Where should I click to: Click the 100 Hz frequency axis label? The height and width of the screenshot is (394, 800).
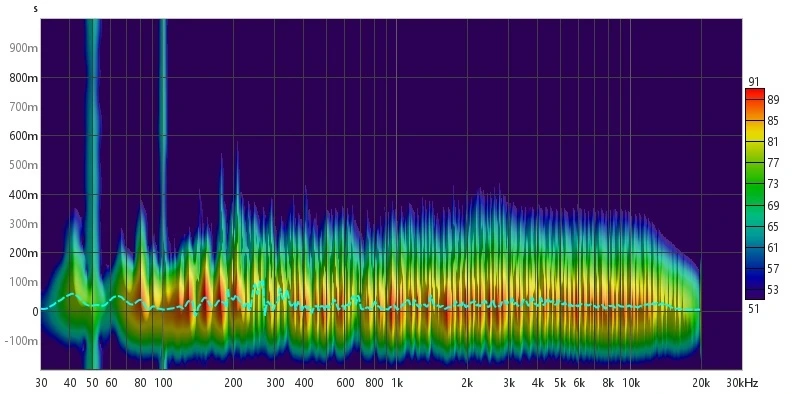pyautogui.click(x=163, y=383)
